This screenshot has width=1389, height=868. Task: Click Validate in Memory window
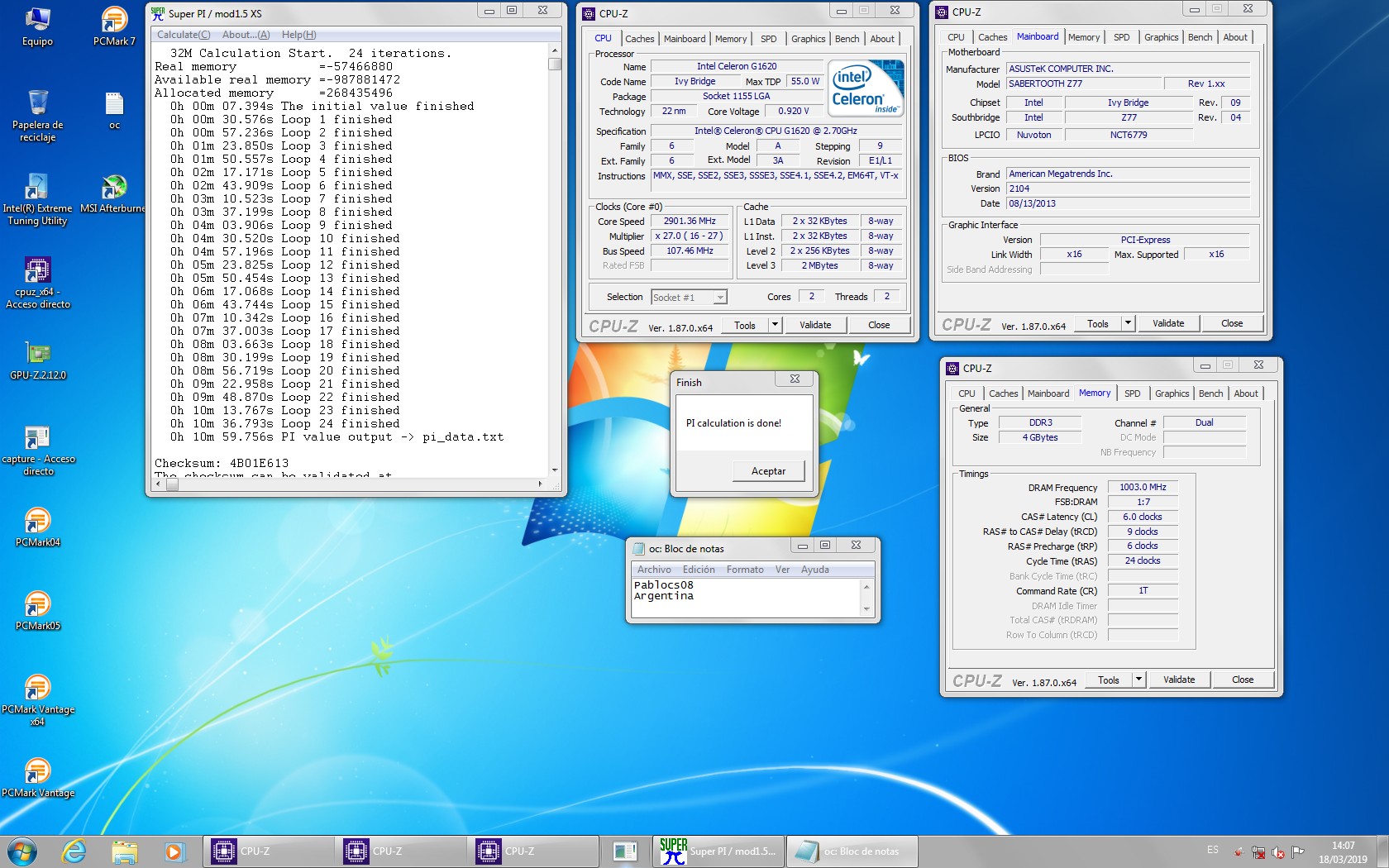(1179, 680)
